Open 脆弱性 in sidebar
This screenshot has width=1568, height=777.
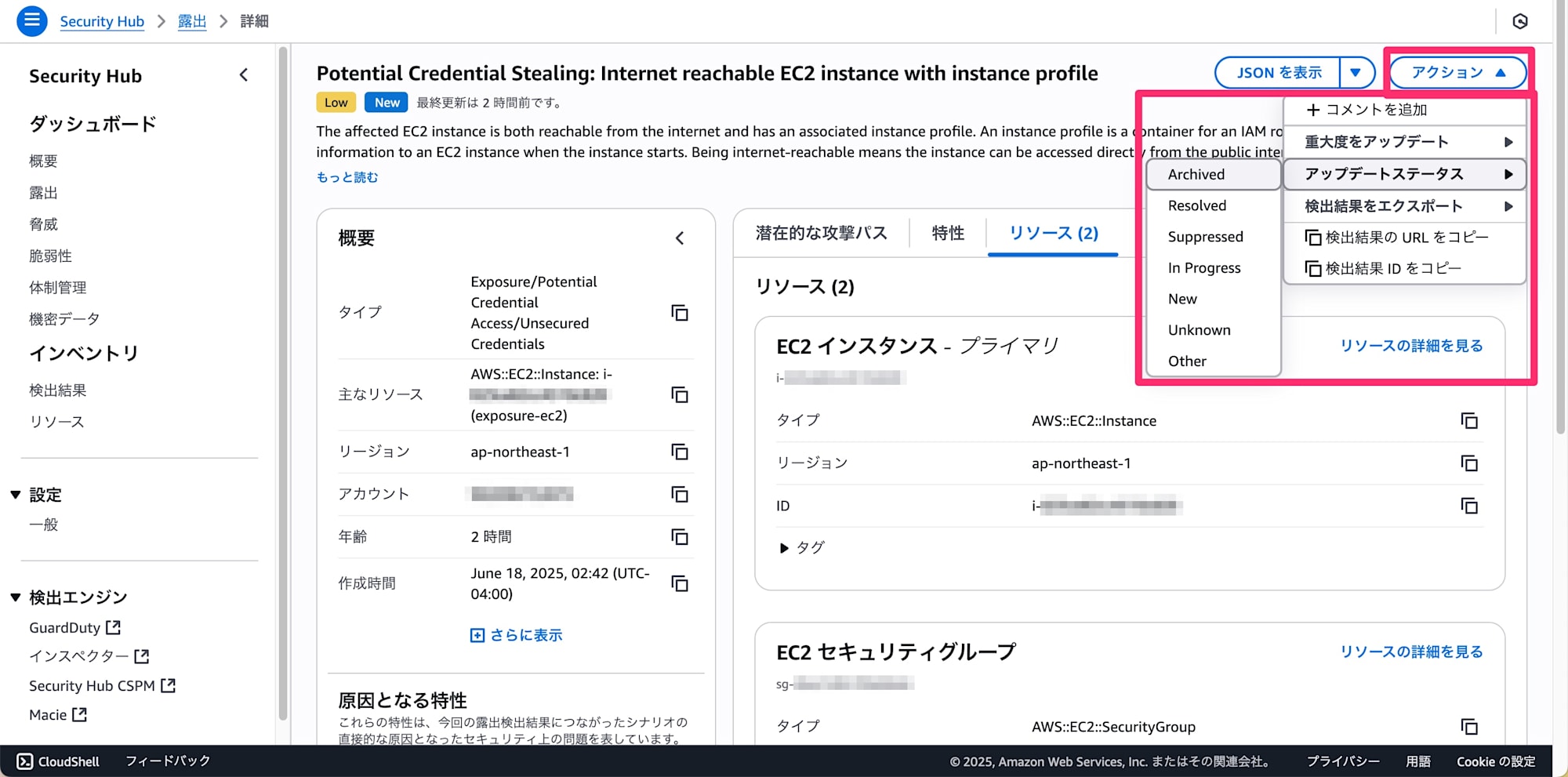pos(50,256)
